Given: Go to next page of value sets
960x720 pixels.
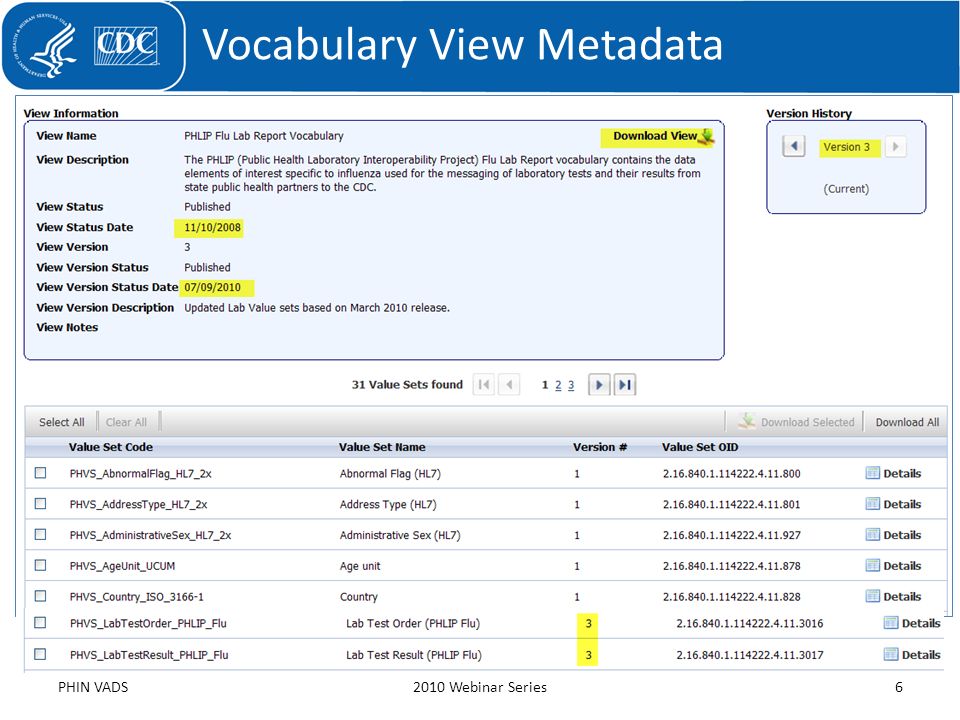Looking at the screenshot, I should click(x=599, y=385).
